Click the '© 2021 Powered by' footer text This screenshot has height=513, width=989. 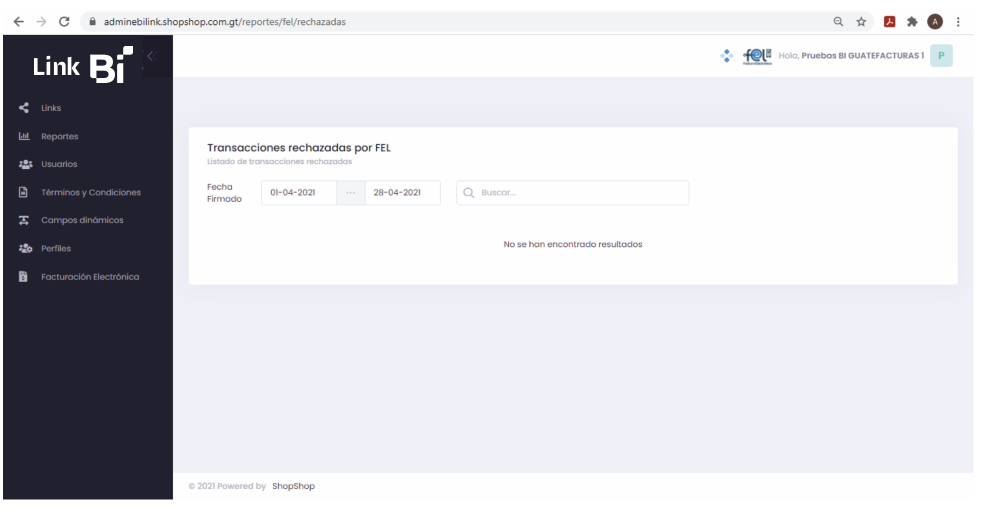click(227, 486)
